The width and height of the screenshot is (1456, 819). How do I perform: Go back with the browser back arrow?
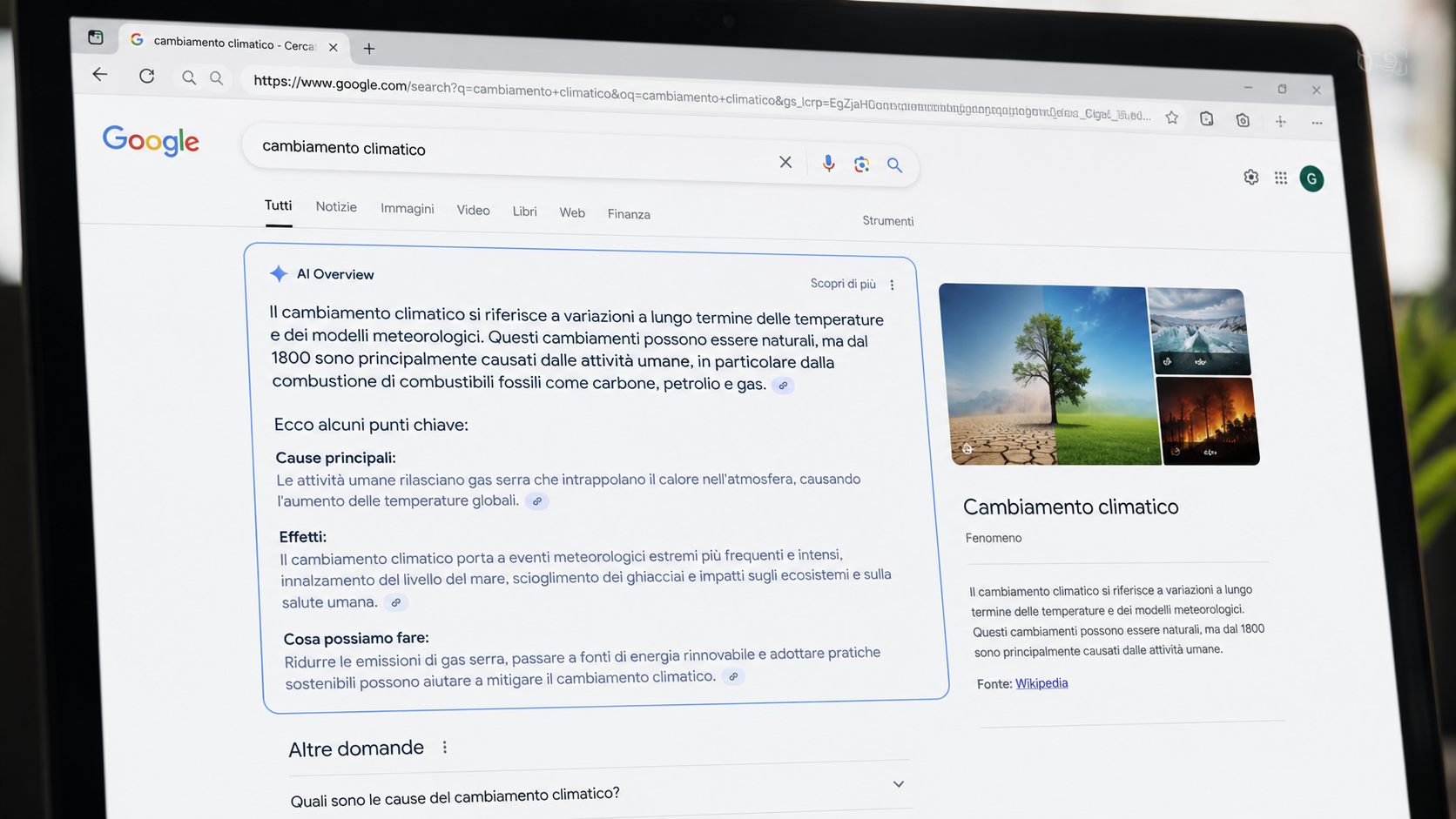tap(100, 75)
